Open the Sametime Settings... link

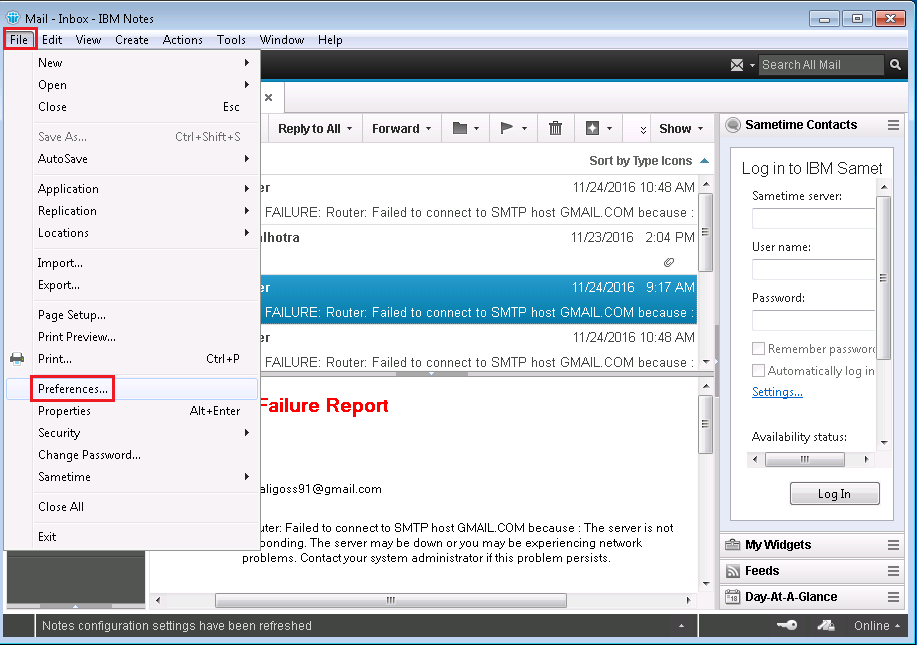coord(777,392)
